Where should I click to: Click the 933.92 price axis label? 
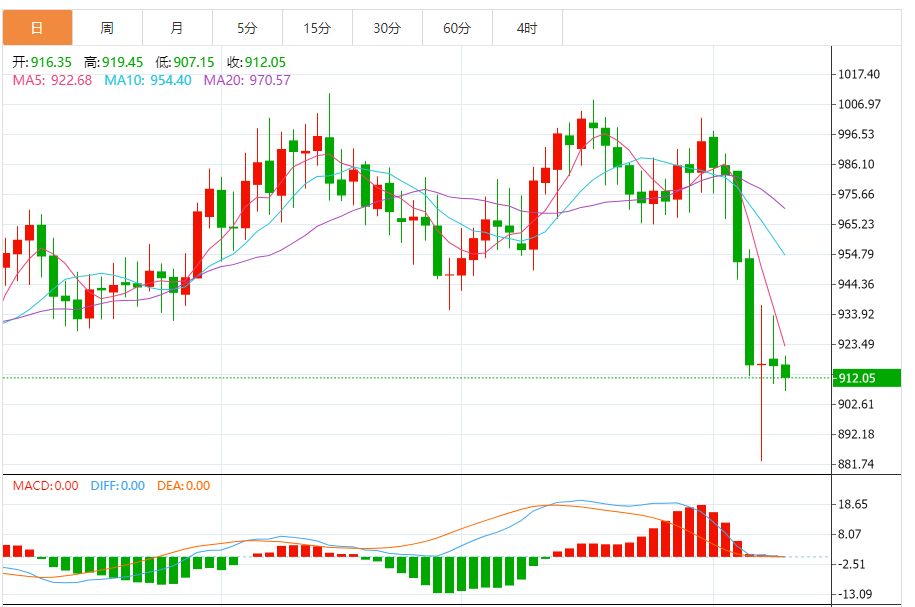[x=856, y=315]
